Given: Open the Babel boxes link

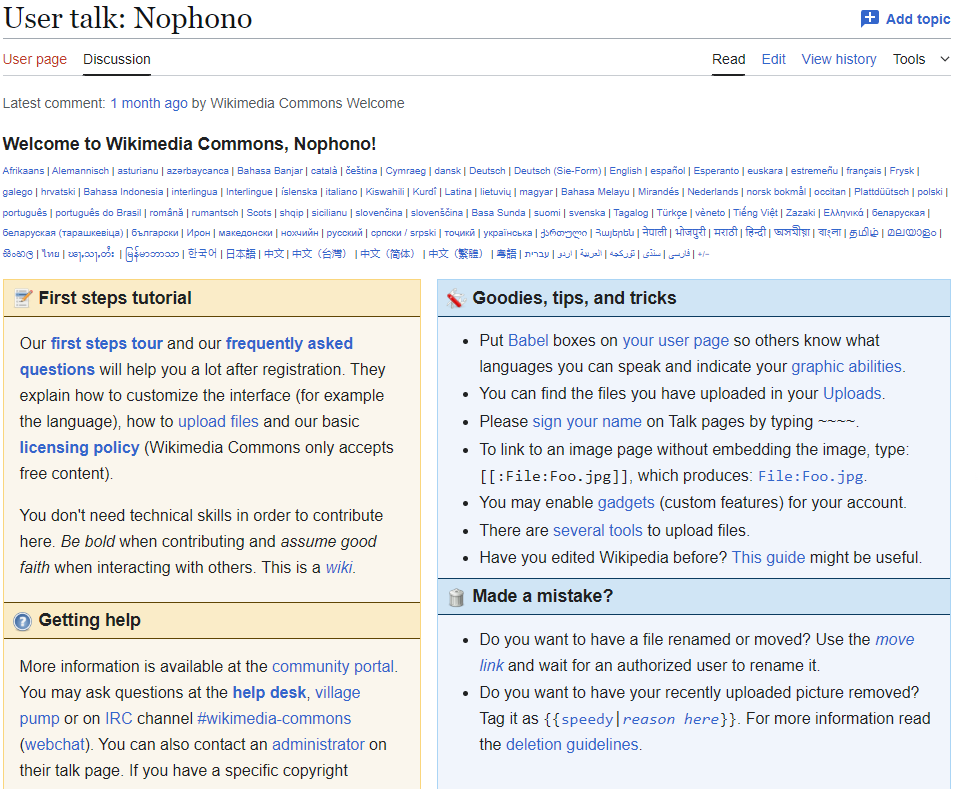Looking at the screenshot, I should point(528,340).
